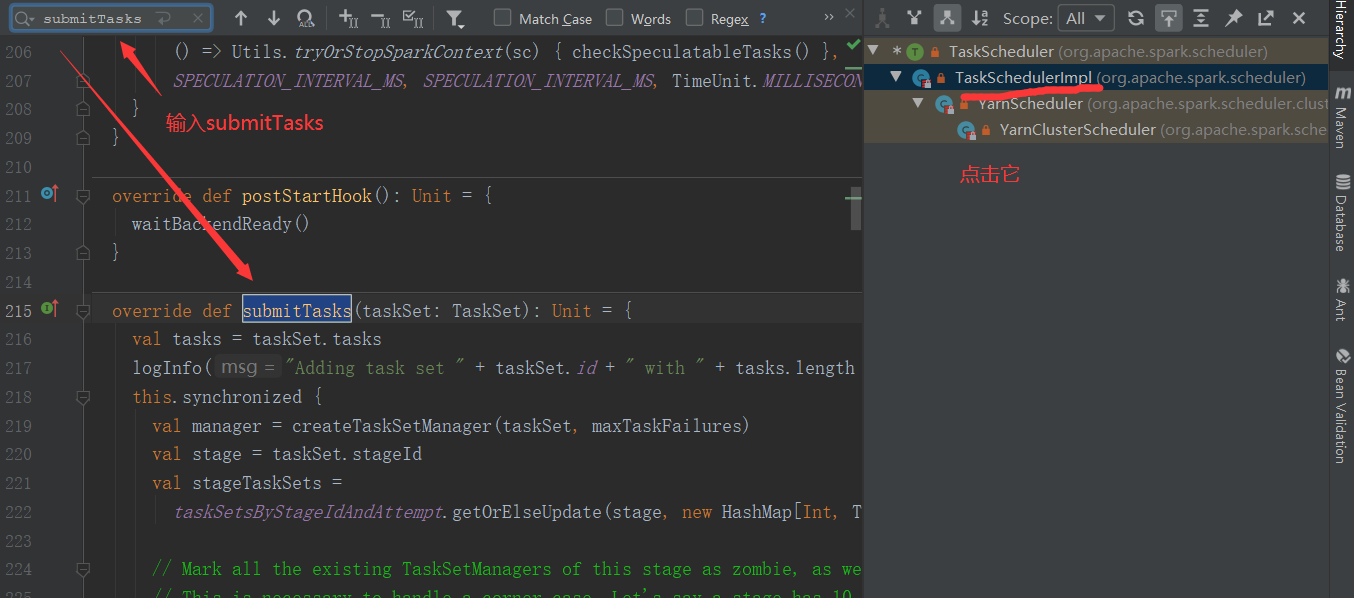
Task: Open the Maven tool window tab
Action: pos(1341,119)
